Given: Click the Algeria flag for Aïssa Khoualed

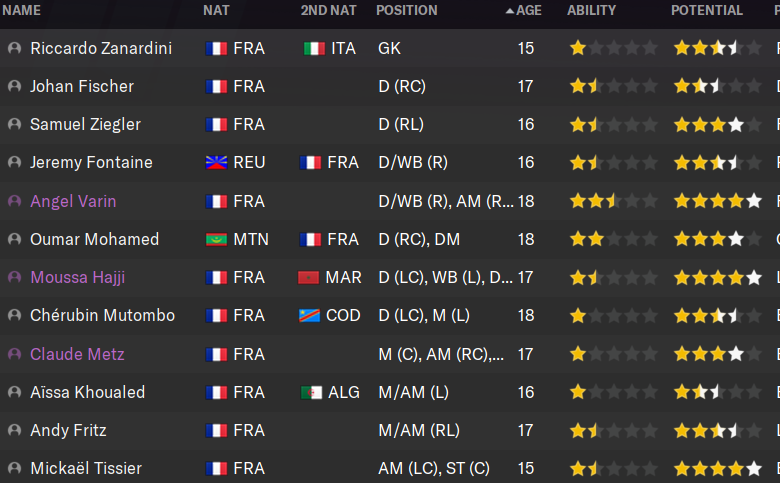Looking at the screenshot, I should pyautogui.click(x=311, y=393).
